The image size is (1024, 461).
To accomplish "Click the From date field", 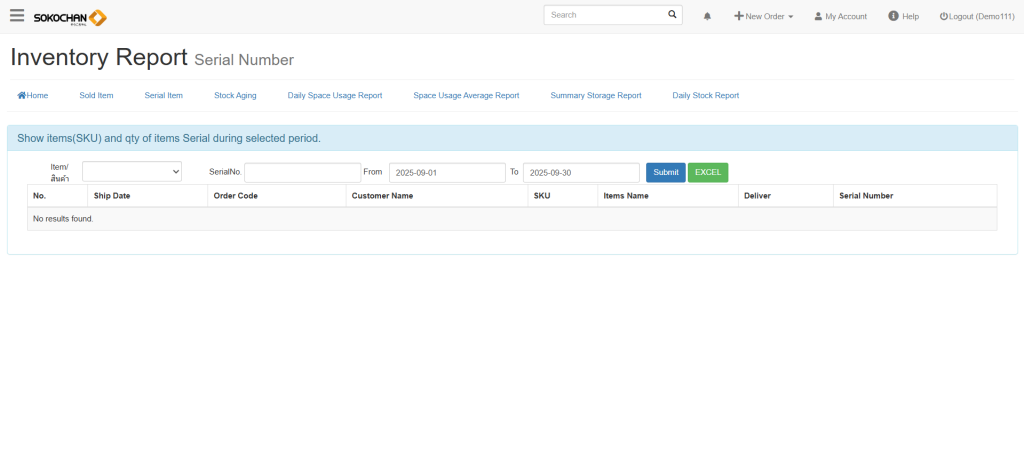I will tap(447, 172).
